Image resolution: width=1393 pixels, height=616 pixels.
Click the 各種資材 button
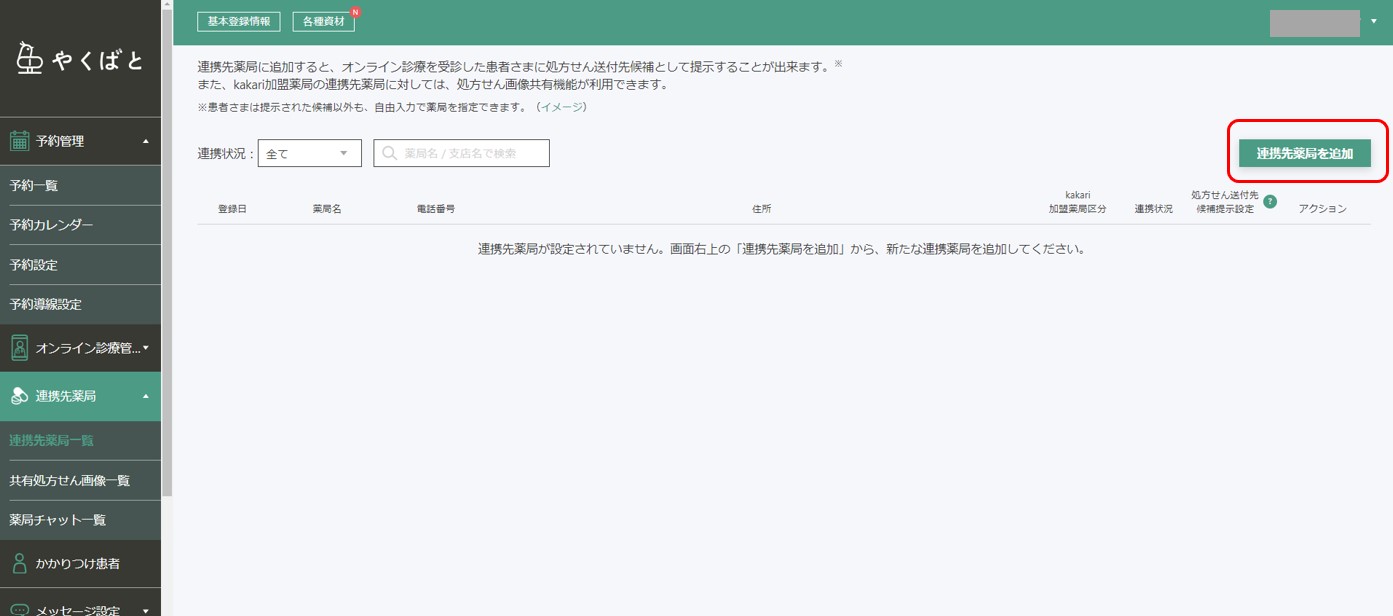pos(323,21)
